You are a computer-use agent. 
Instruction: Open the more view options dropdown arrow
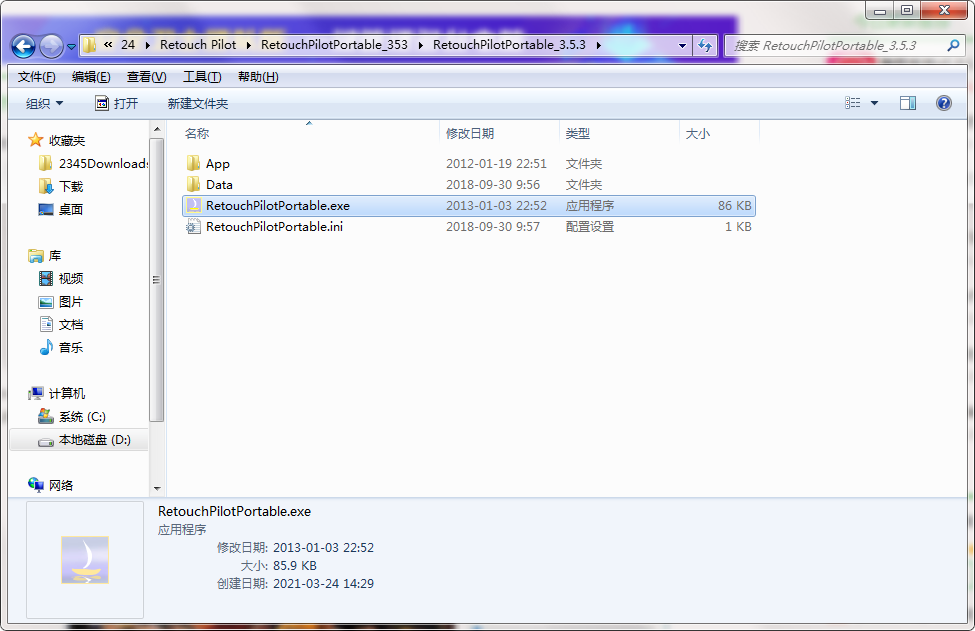pos(874,103)
